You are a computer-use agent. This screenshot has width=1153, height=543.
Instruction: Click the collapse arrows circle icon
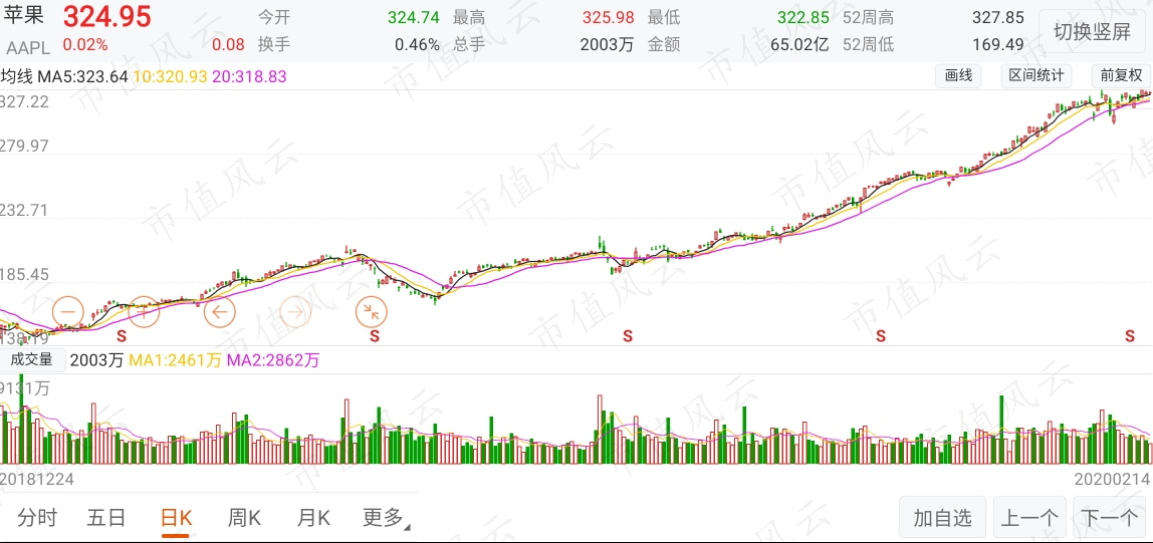click(372, 312)
